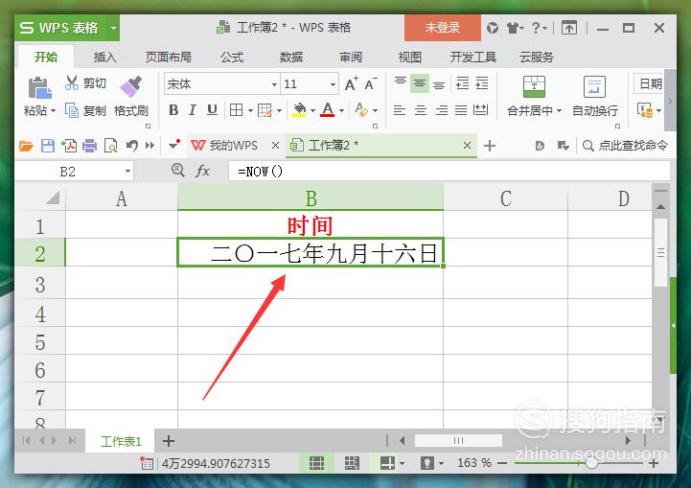Zoom in with the plus button
Viewport: 691px width, 488px height.
click(654, 463)
